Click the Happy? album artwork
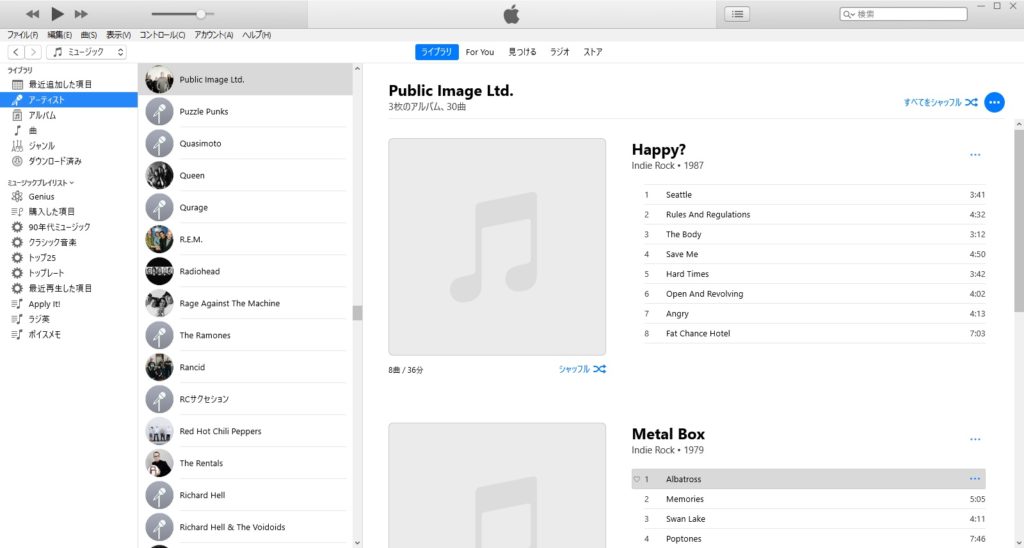Image resolution: width=1024 pixels, height=548 pixels. 497,247
